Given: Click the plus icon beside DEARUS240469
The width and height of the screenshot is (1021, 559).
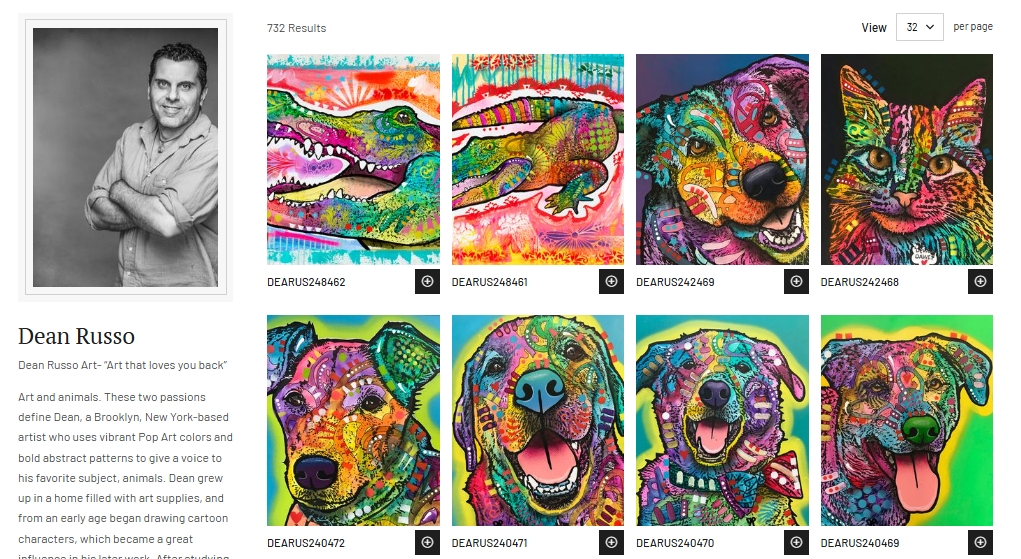Looking at the screenshot, I should (981, 542).
